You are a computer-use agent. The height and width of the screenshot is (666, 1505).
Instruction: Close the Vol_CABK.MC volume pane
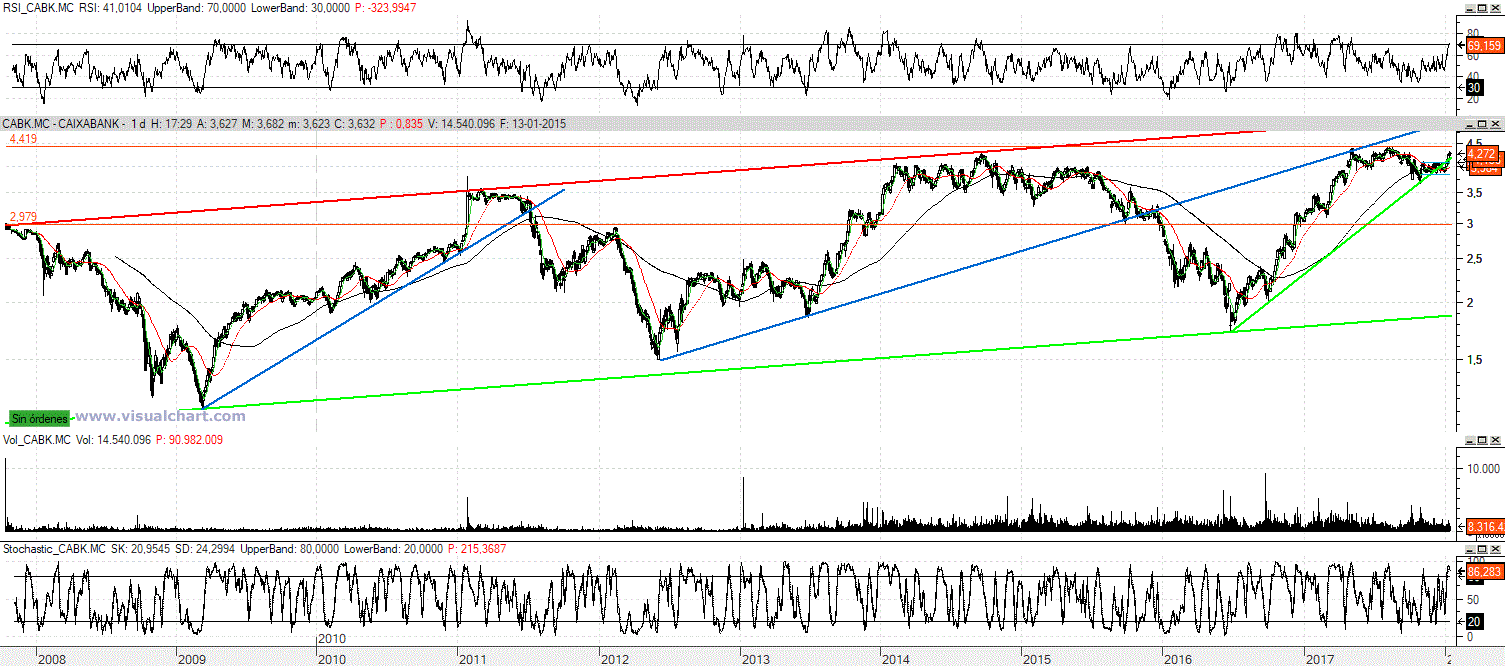[1496, 439]
